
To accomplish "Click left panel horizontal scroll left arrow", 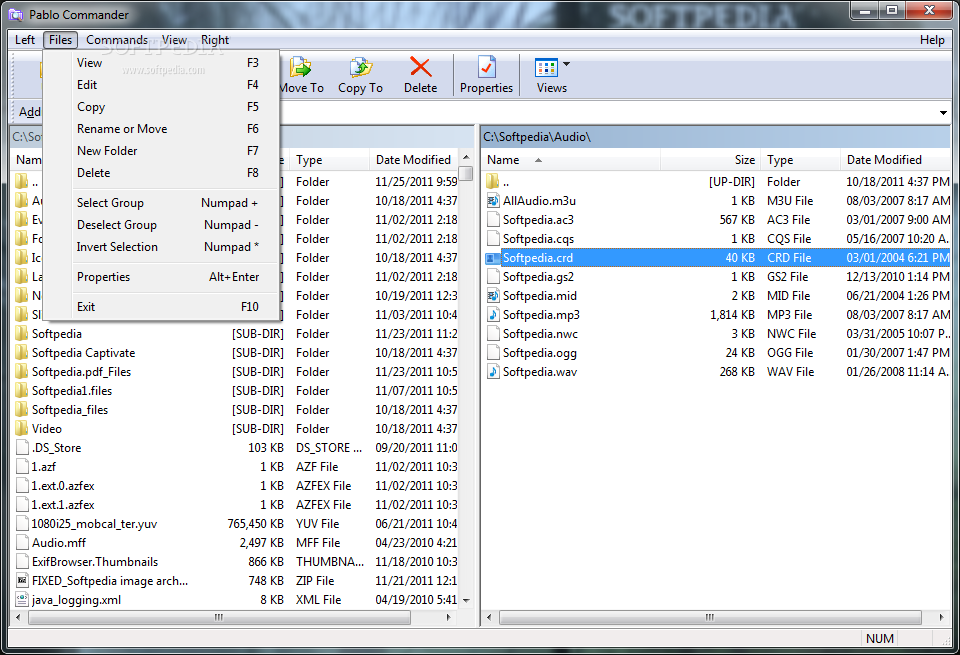I will [18, 617].
